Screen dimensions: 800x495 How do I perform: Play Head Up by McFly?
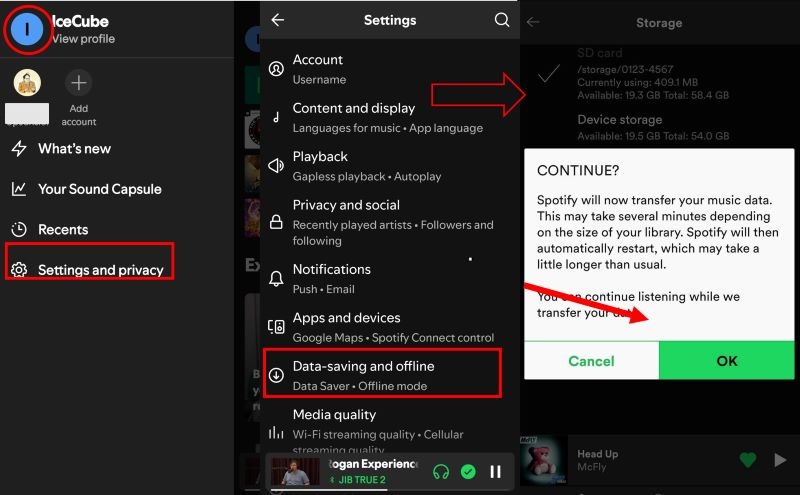coord(780,460)
